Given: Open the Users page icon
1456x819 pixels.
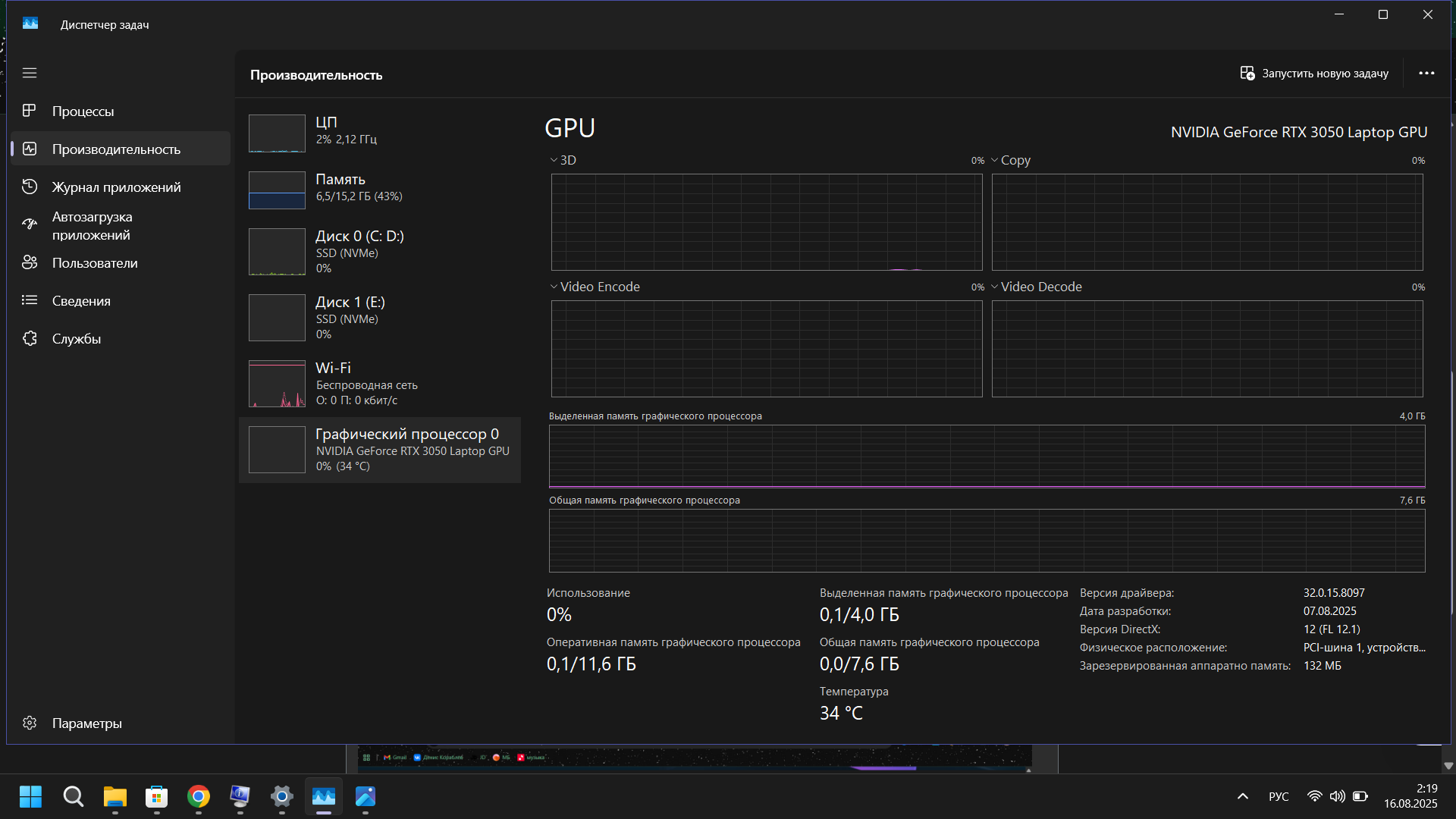Looking at the screenshot, I should tap(30, 262).
